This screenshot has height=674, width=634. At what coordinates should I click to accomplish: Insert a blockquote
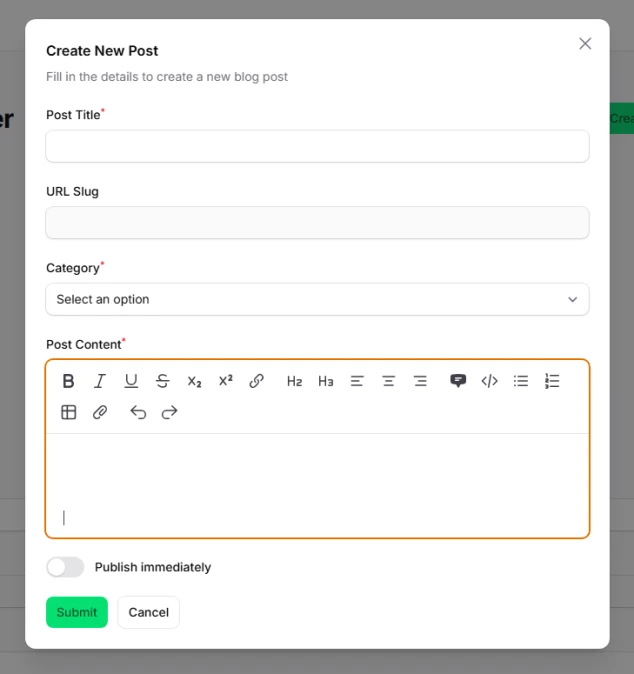458,381
